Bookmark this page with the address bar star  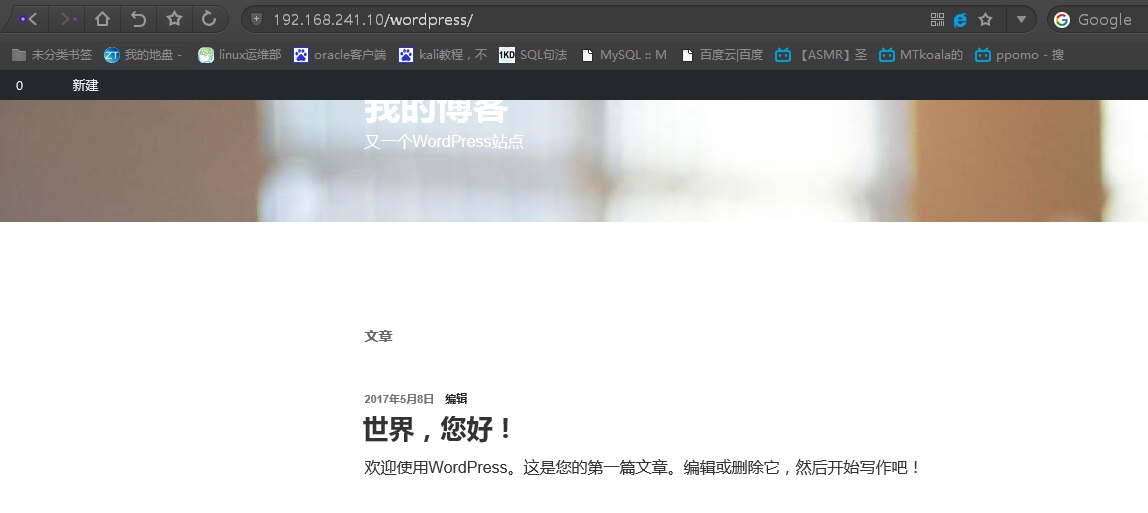point(985,20)
